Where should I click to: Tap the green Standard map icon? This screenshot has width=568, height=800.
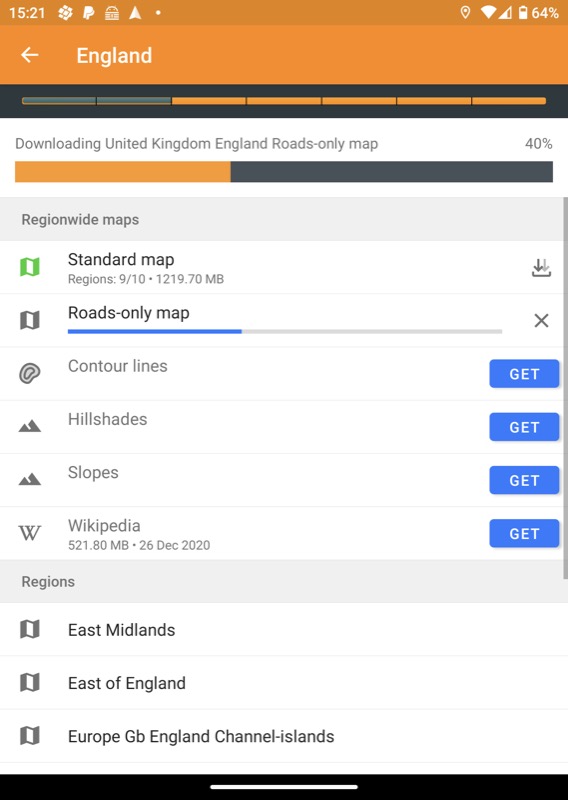[30, 267]
